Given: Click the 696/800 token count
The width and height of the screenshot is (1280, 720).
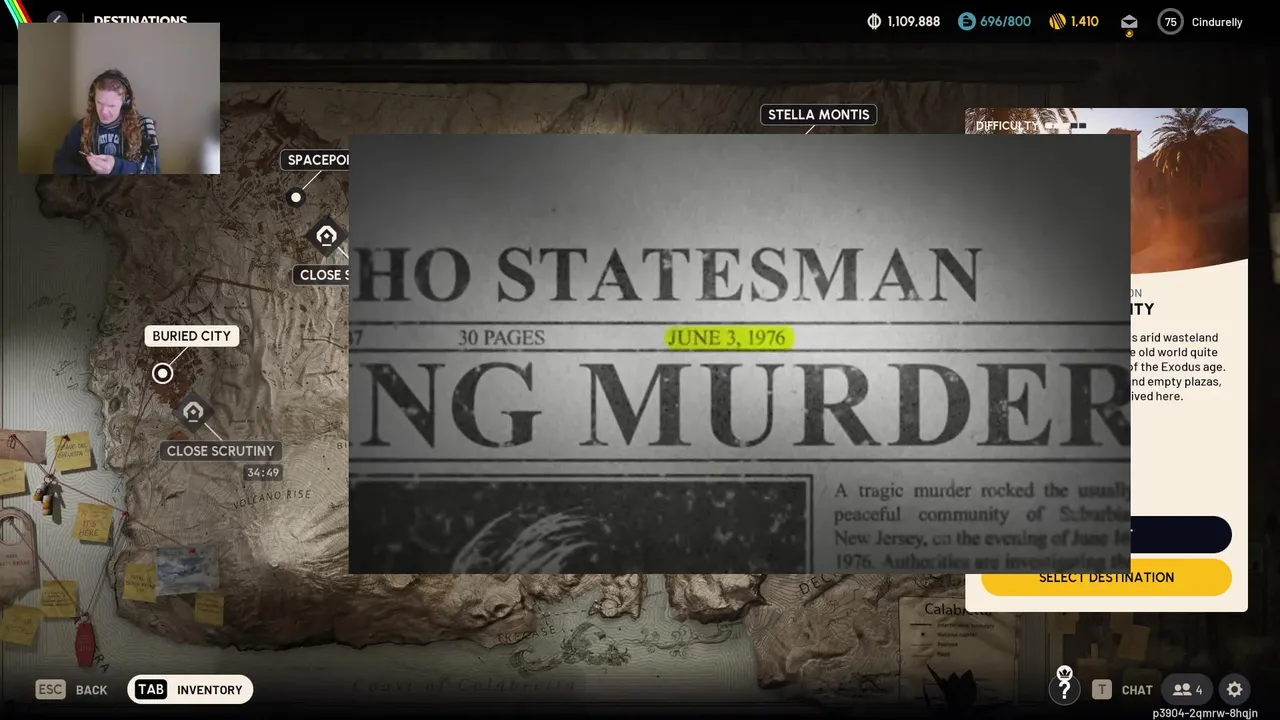Looking at the screenshot, I should [1005, 22].
